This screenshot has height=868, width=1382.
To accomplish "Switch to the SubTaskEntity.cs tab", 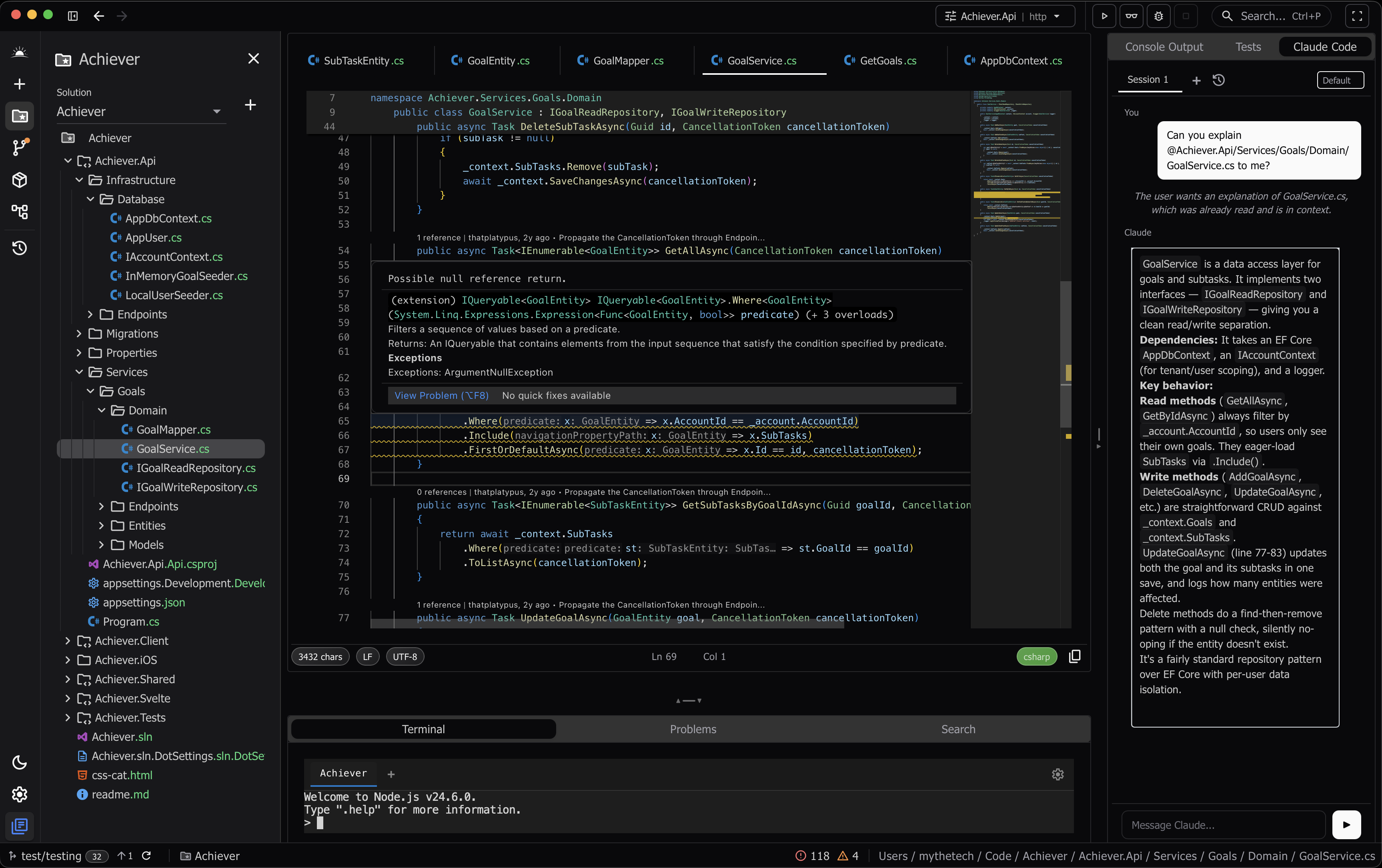I will click(356, 60).
